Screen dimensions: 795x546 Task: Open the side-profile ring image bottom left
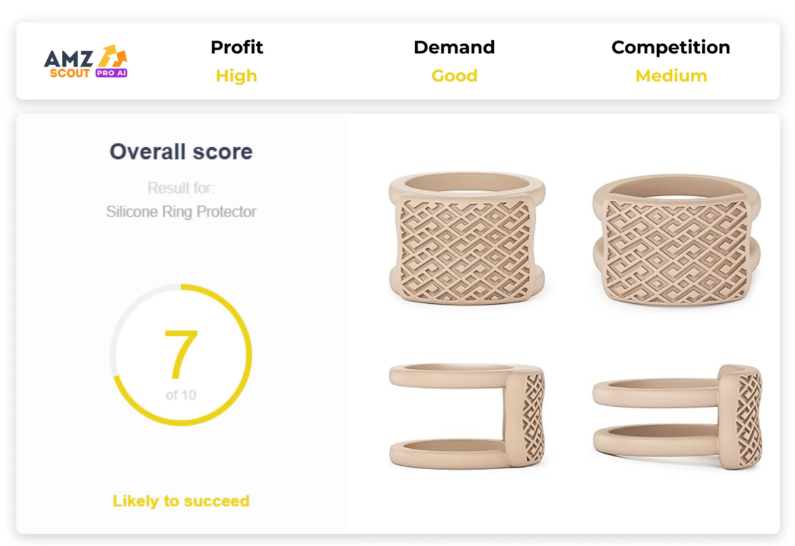pyautogui.click(x=467, y=416)
